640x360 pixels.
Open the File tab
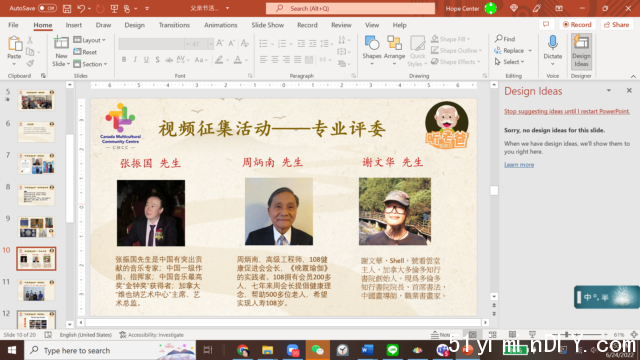(x=13, y=25)
